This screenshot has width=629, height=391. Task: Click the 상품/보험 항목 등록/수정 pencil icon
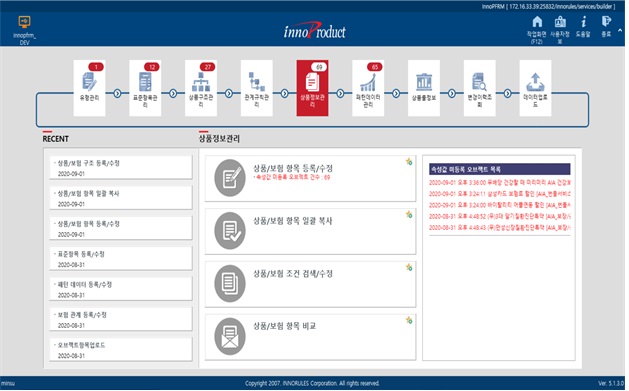coord(230,178)
